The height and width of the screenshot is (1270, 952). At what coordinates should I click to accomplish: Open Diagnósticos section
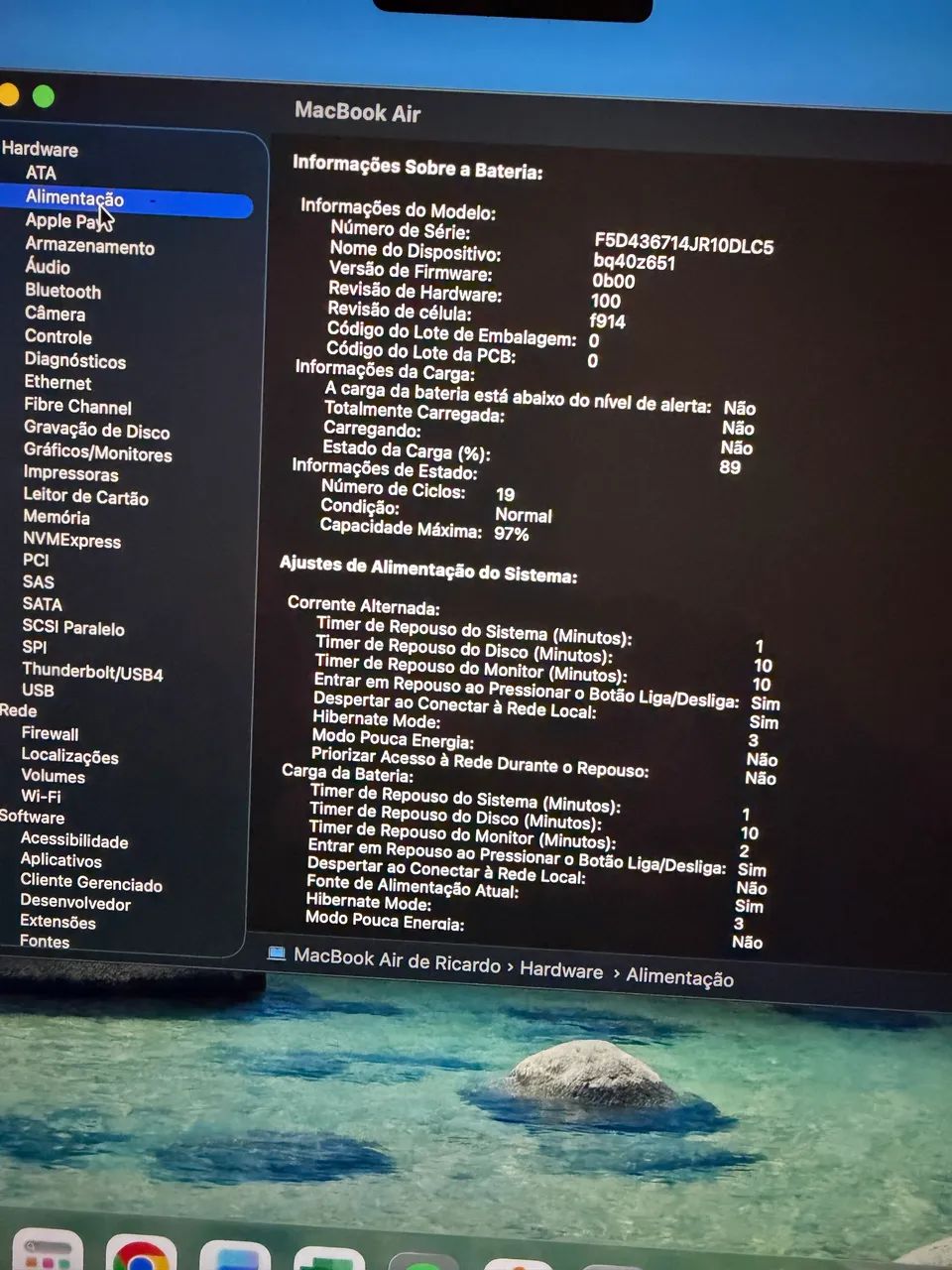(x=74, y=360)
